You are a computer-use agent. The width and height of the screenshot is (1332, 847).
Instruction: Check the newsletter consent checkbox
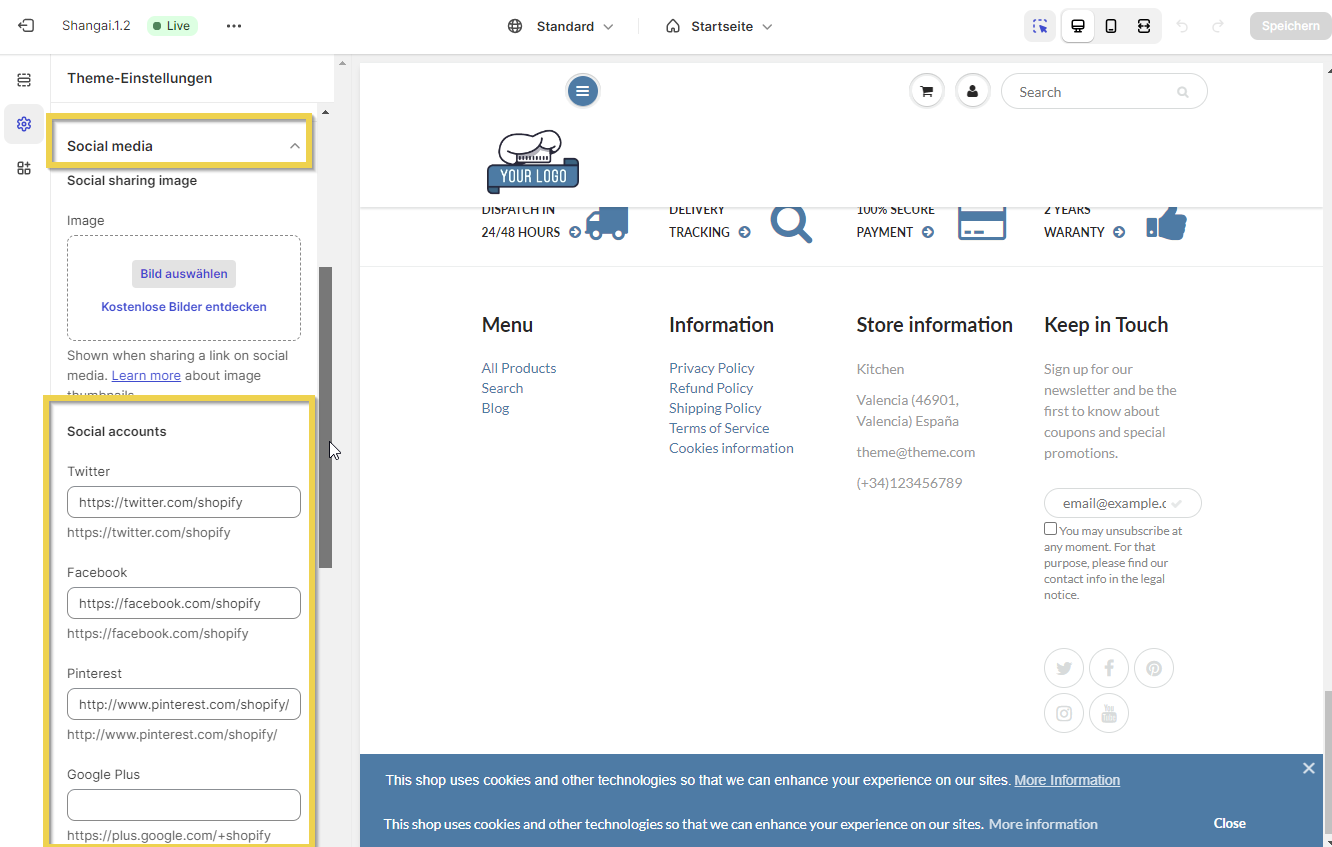point(1050,529)
